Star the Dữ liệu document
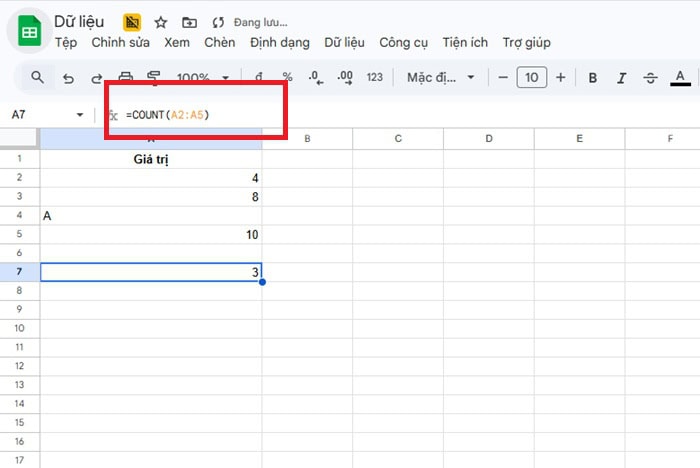 pos(160,22)
